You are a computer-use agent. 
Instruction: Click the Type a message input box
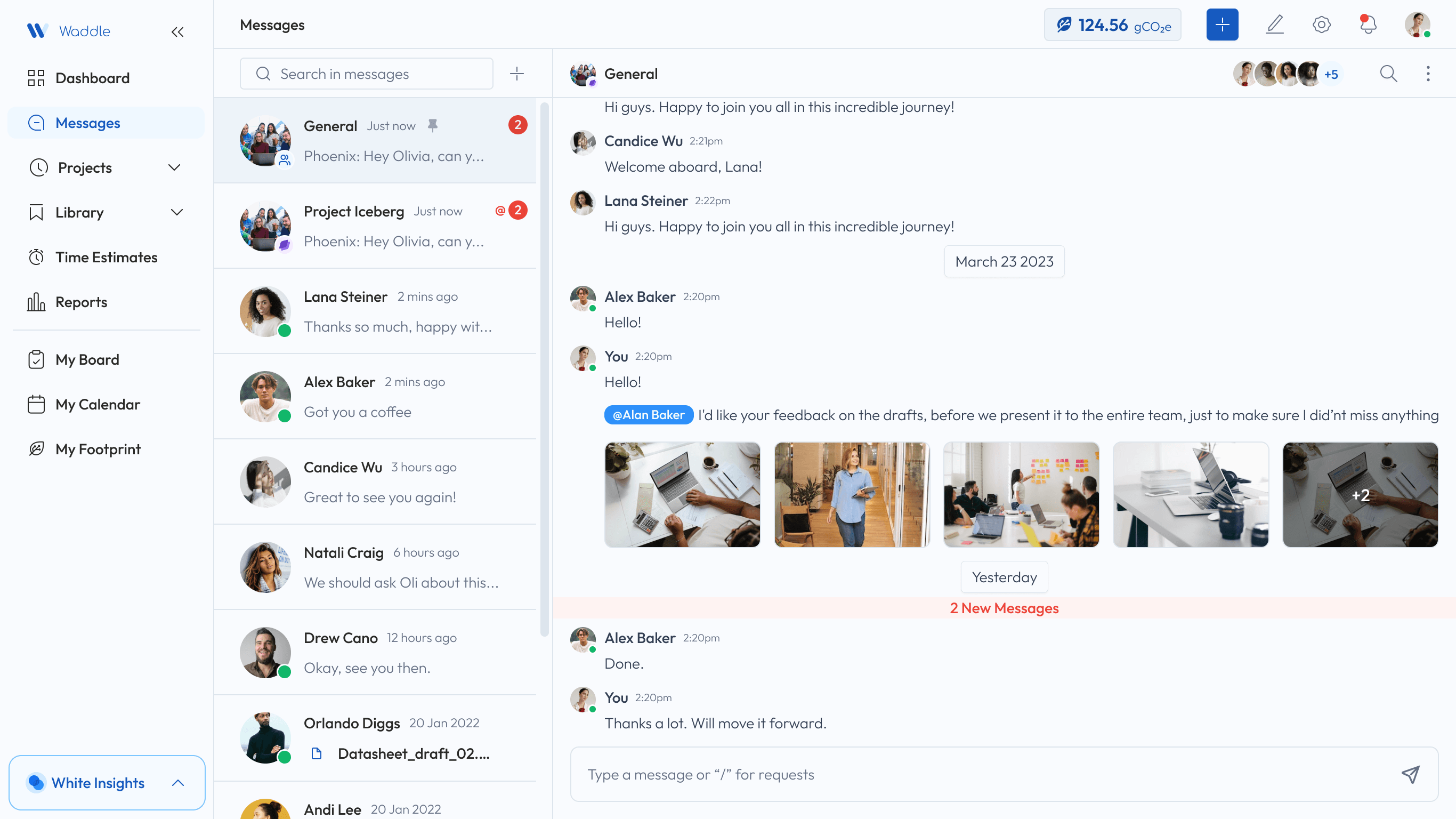1005,774
